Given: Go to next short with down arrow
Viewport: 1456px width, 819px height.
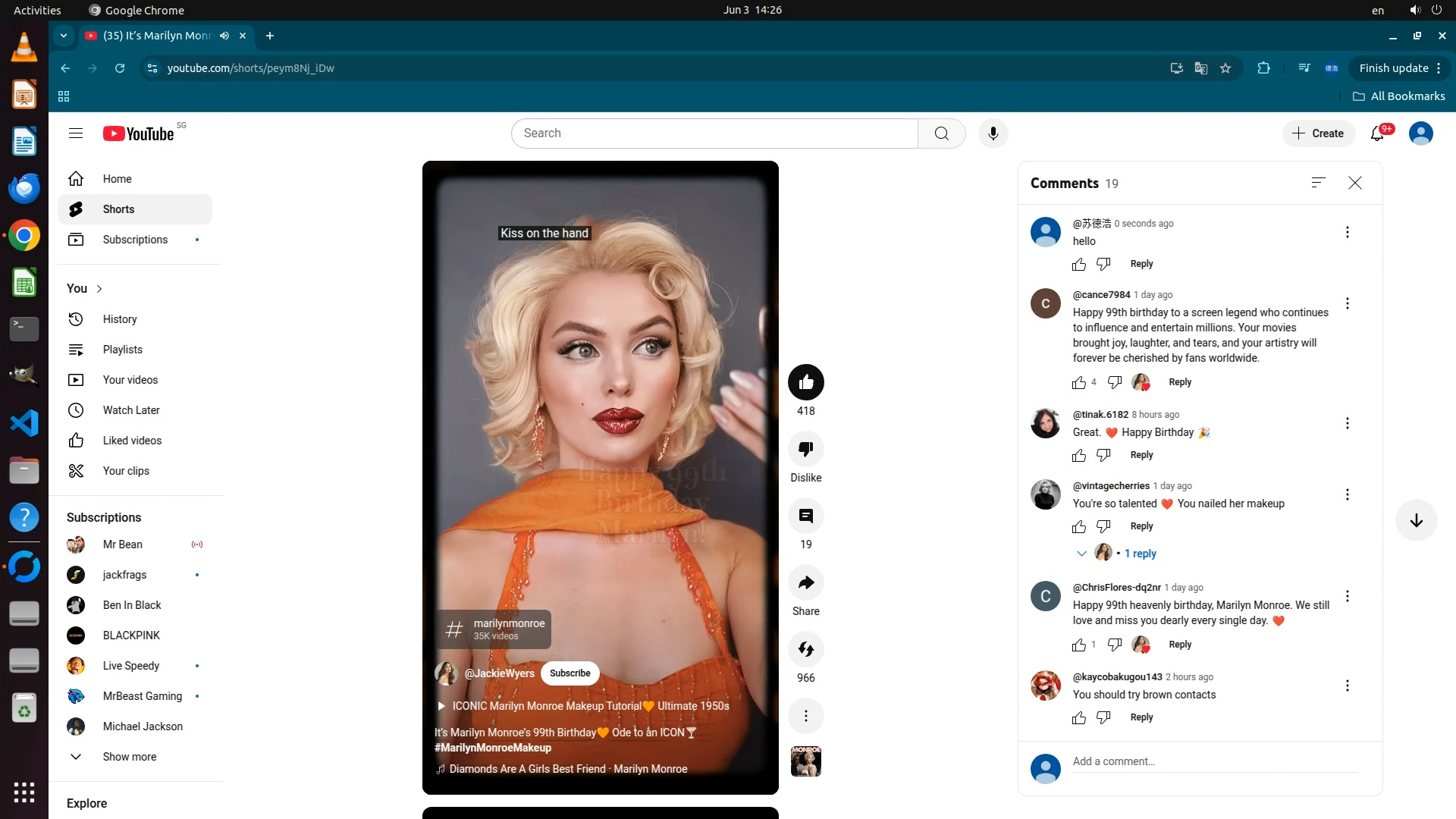Looking at the screenshot, I should [1416, 520].
